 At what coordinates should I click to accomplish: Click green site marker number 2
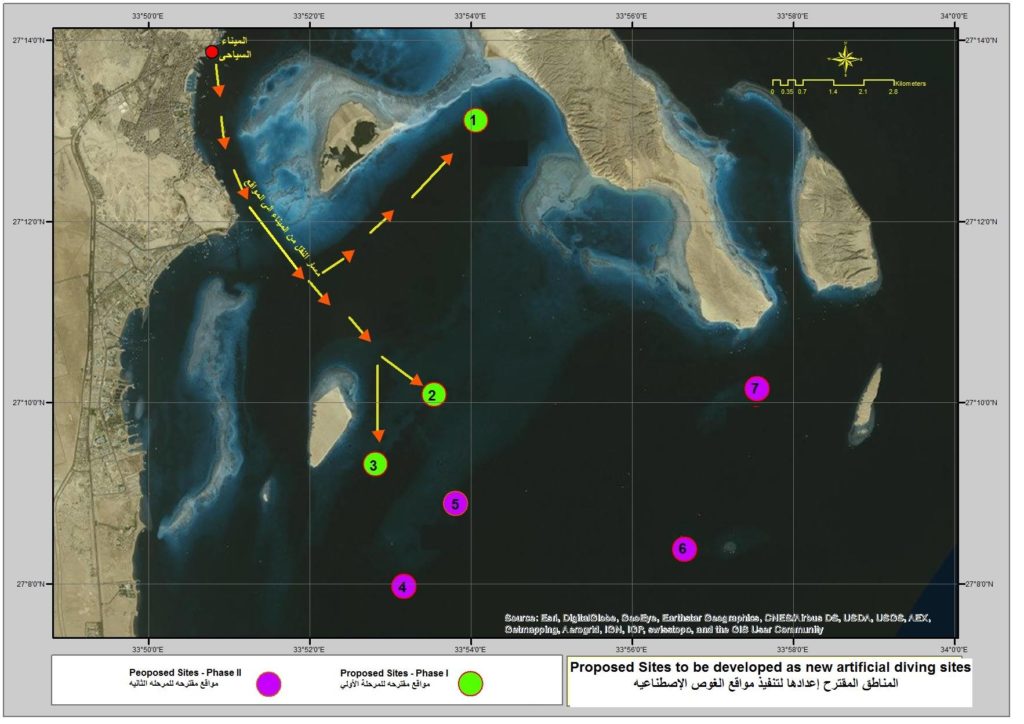(433, 394)
